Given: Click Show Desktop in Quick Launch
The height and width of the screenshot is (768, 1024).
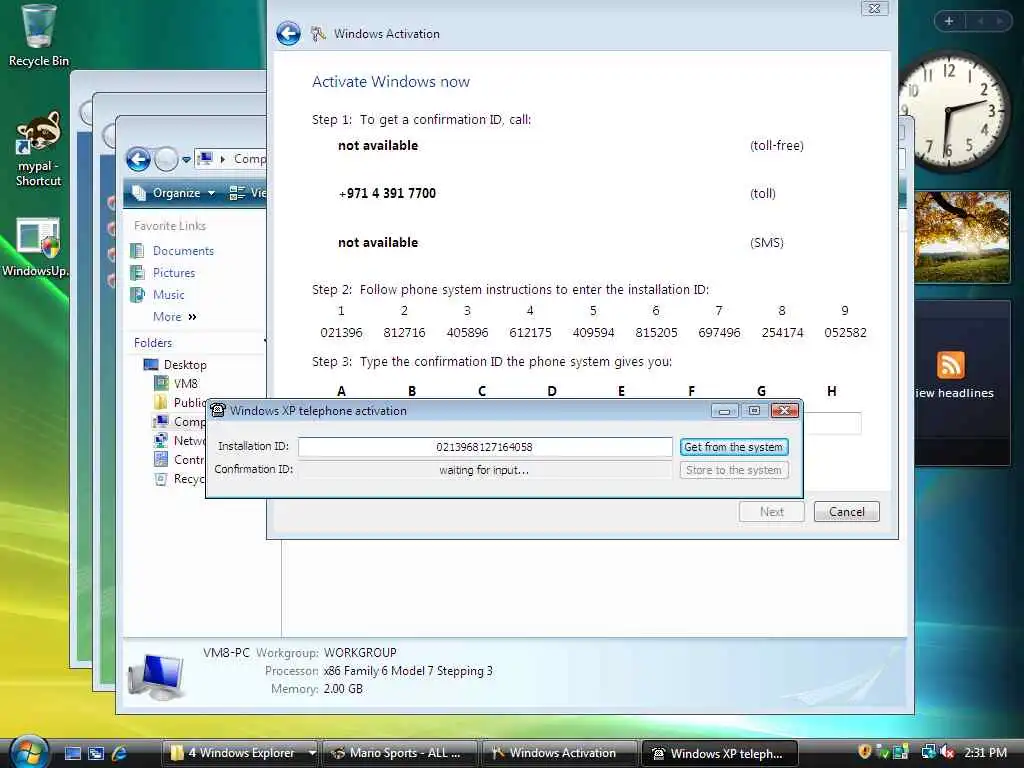Looking at the screenshot, I should [x=73, y=753].
